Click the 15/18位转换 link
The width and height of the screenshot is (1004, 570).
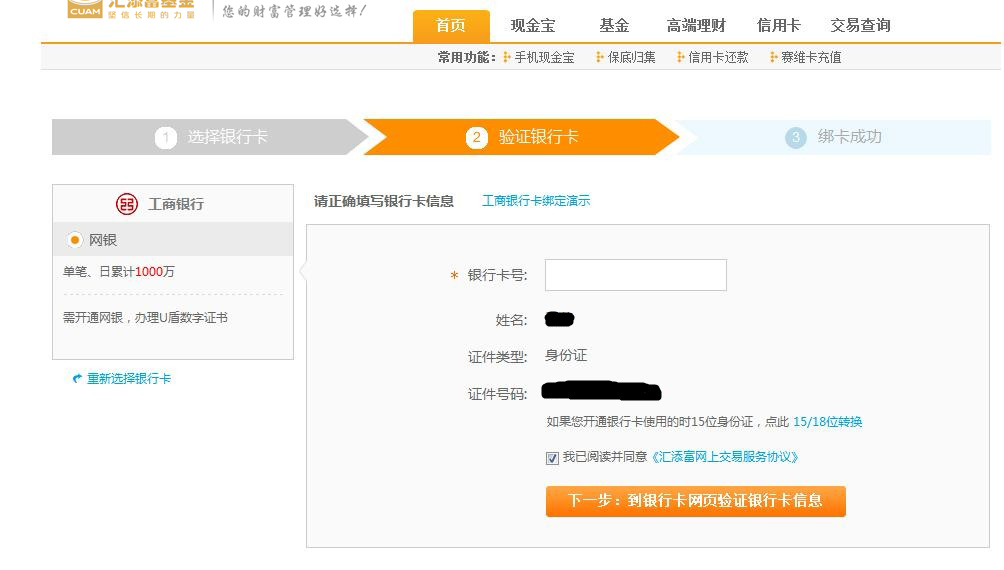tap(827, 422)
